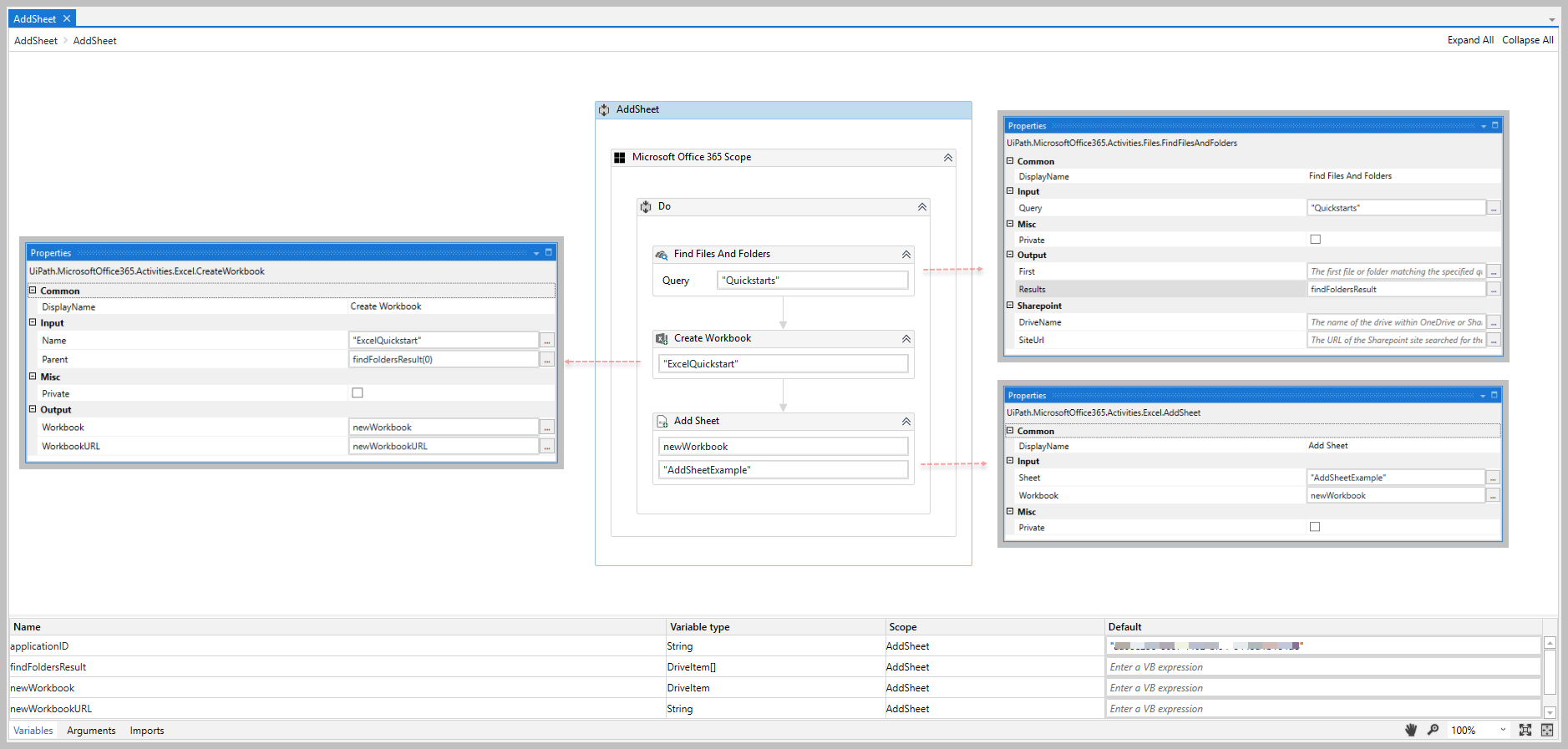Open ellipsis editor for Results property
Image resolution: width=1568 pixels, height=749 pixels.
tap(1494, 290)
